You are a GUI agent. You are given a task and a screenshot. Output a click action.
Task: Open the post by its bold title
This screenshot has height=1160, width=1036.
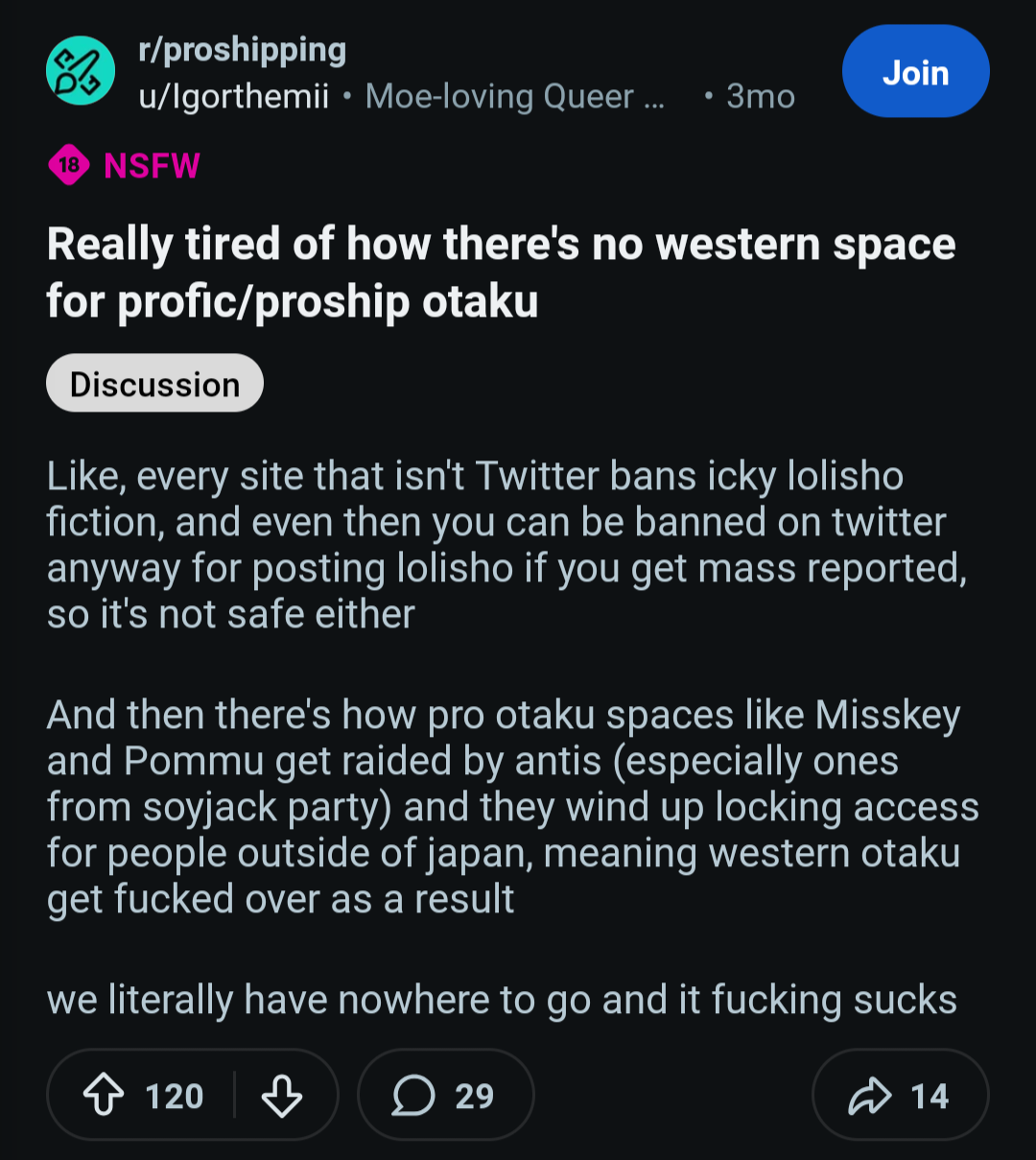pyautogui.click(x=501, y=272)
